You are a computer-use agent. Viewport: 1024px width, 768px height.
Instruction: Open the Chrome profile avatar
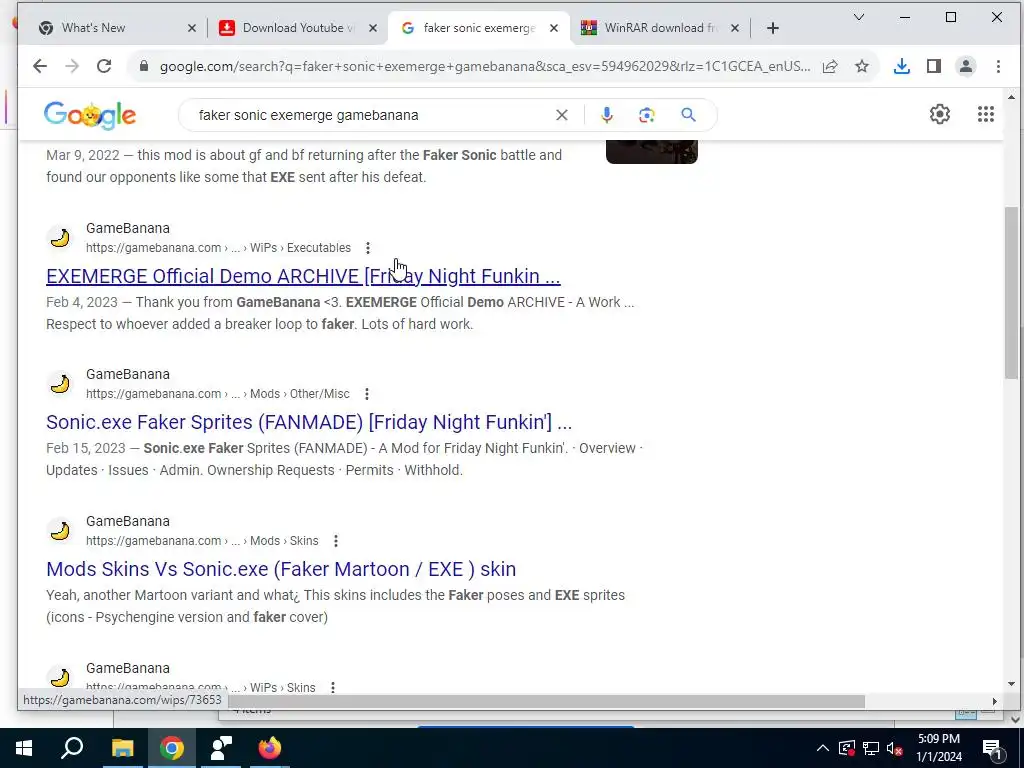point(966,66)
